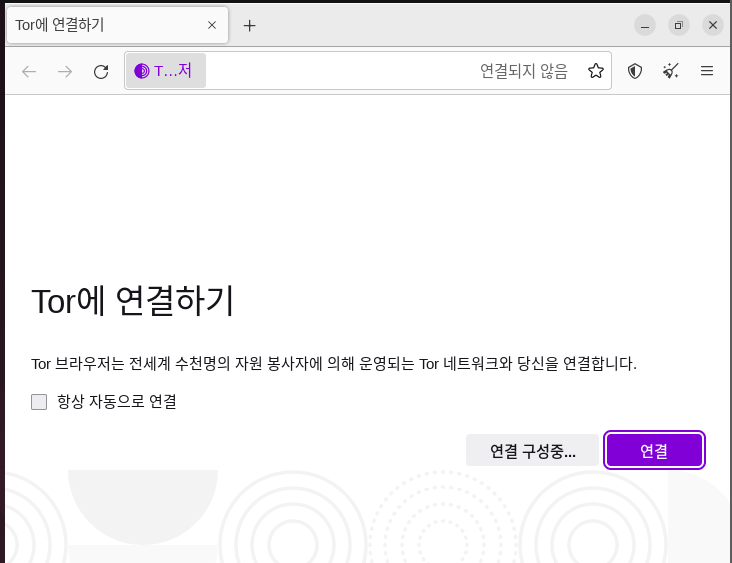This screenshot has width=732, height=563.
Task: Click the Tor onion identity badge in the address bar
Action: point(166,71)
